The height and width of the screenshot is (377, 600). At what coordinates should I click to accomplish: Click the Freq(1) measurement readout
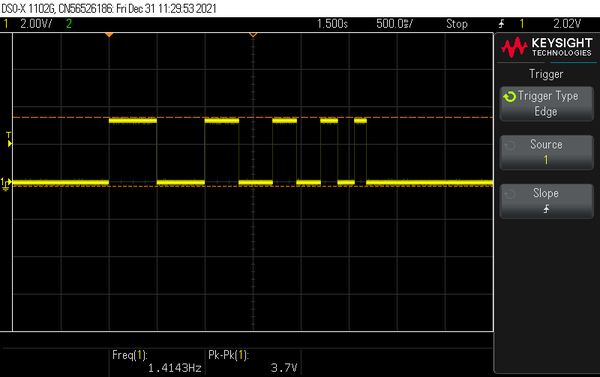[157, 361]
